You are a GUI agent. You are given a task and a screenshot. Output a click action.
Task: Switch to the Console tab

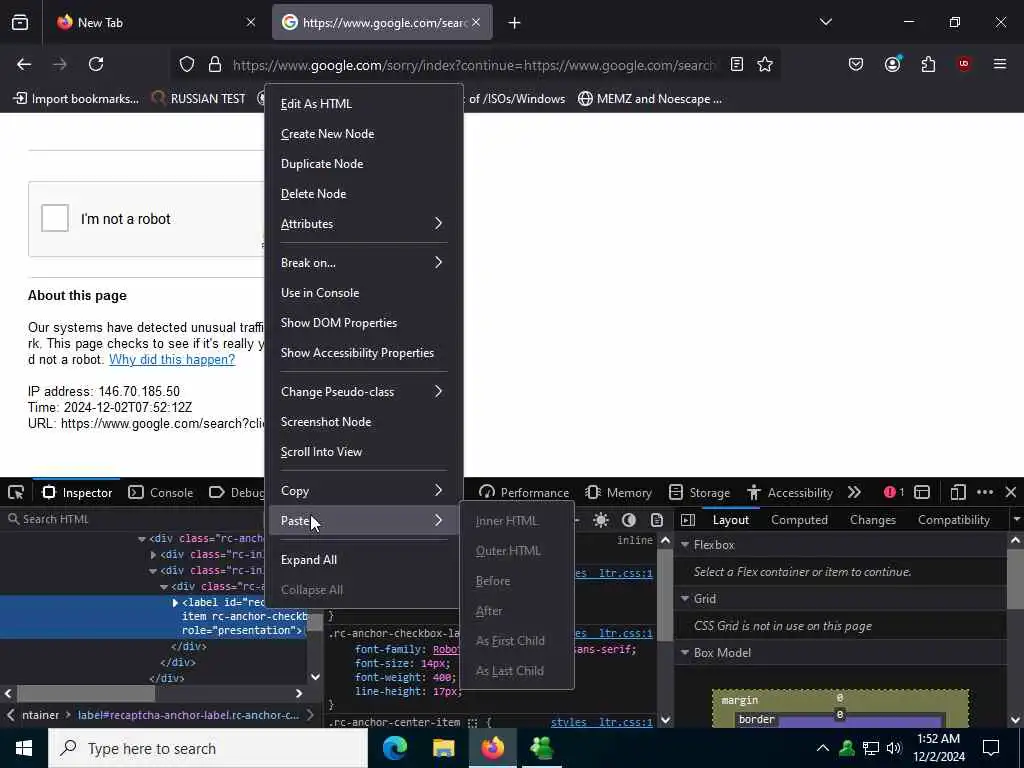click(x=161, y=492)
